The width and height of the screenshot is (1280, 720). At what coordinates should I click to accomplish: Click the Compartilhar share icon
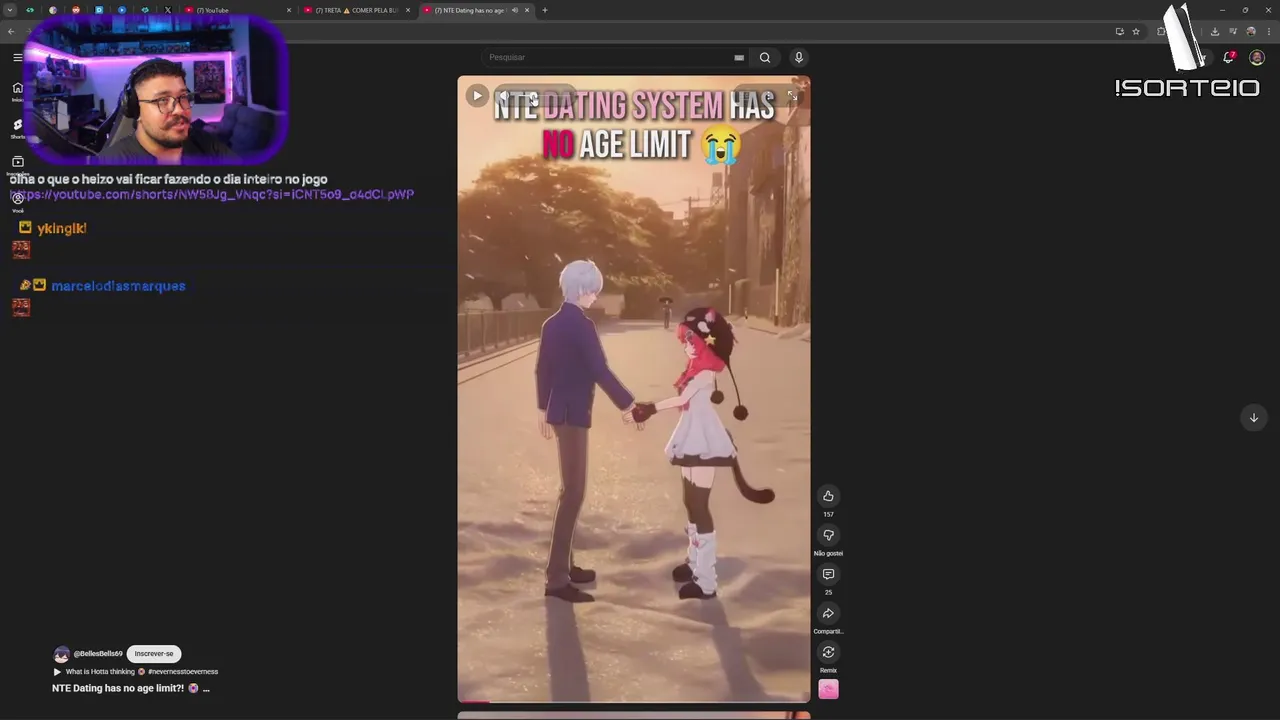tap(828, 613)
